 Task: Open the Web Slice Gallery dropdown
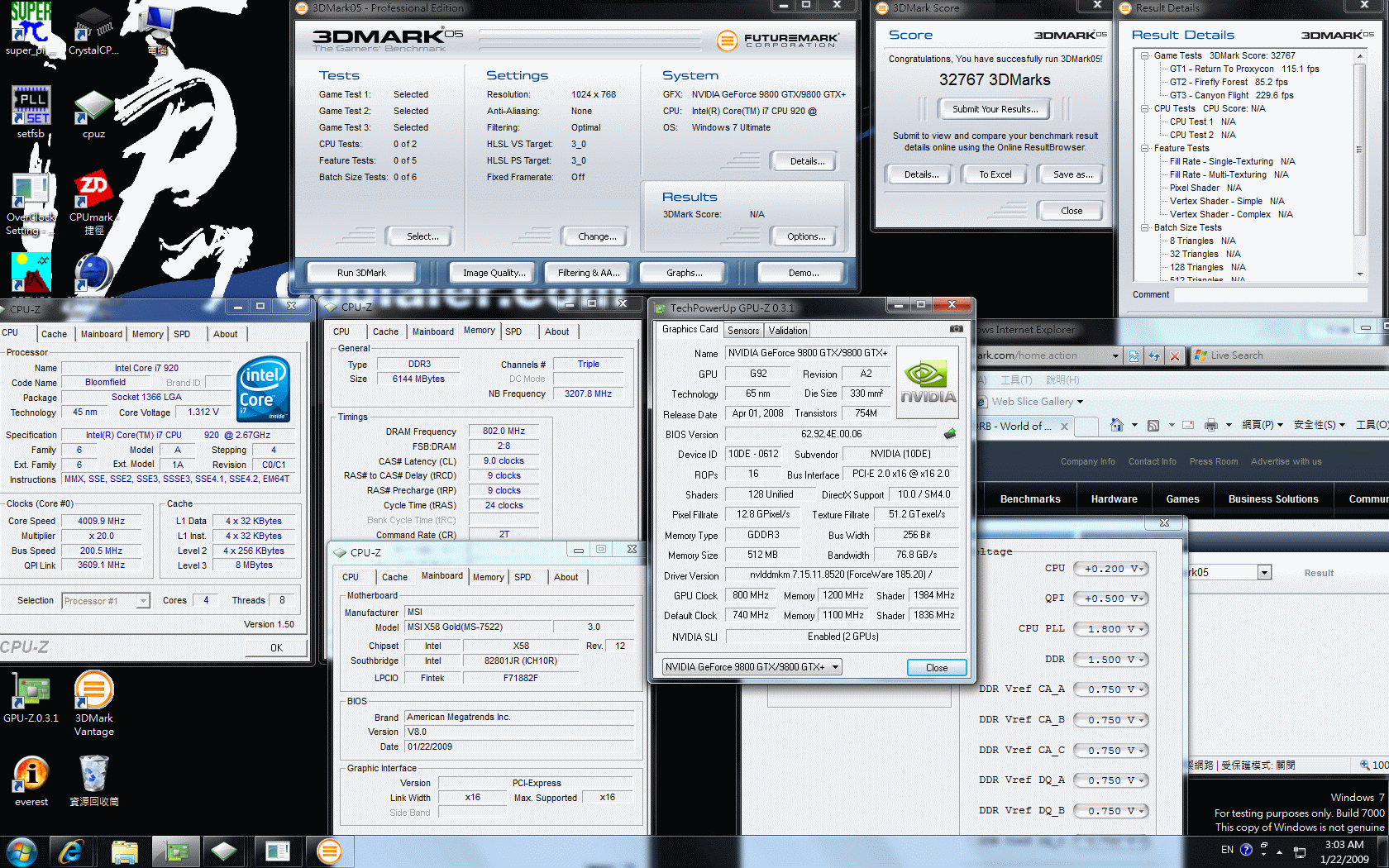1080,402
